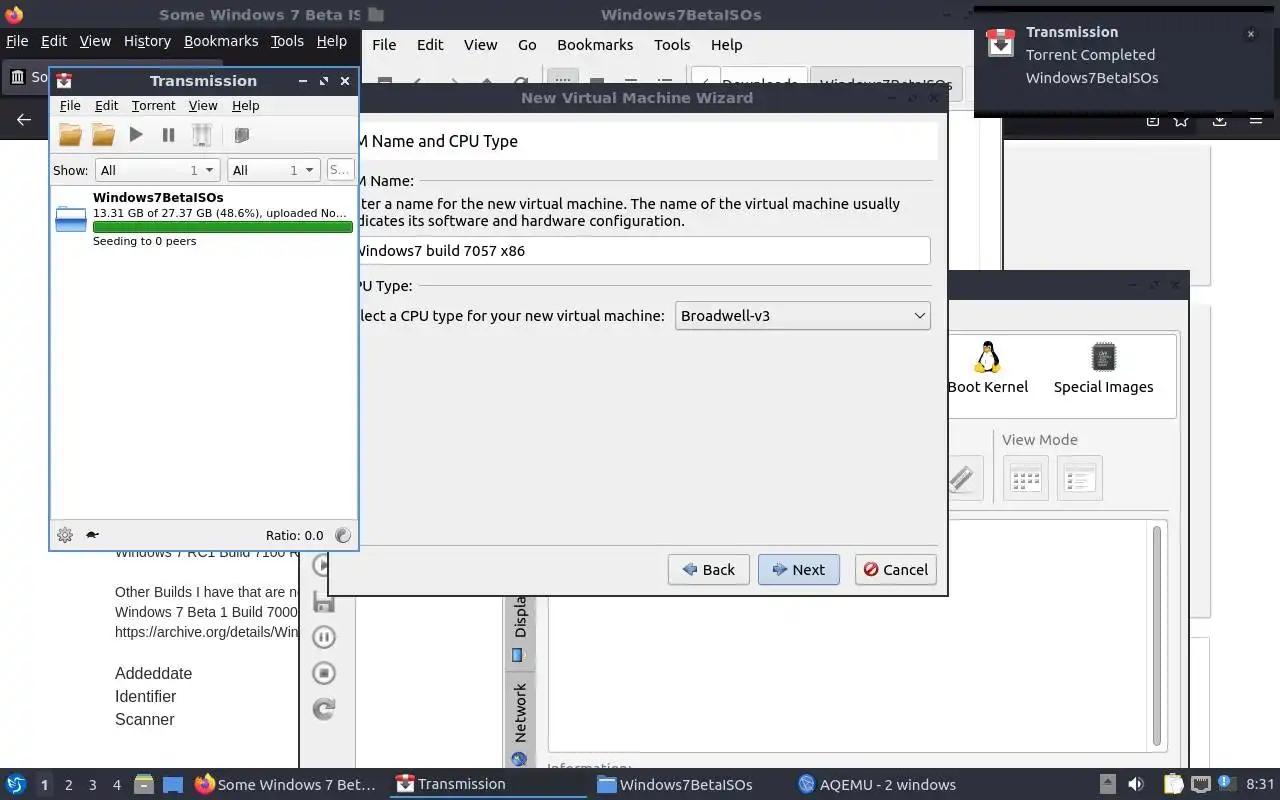Click the green torrent progress bar

[x=222, y=227]
